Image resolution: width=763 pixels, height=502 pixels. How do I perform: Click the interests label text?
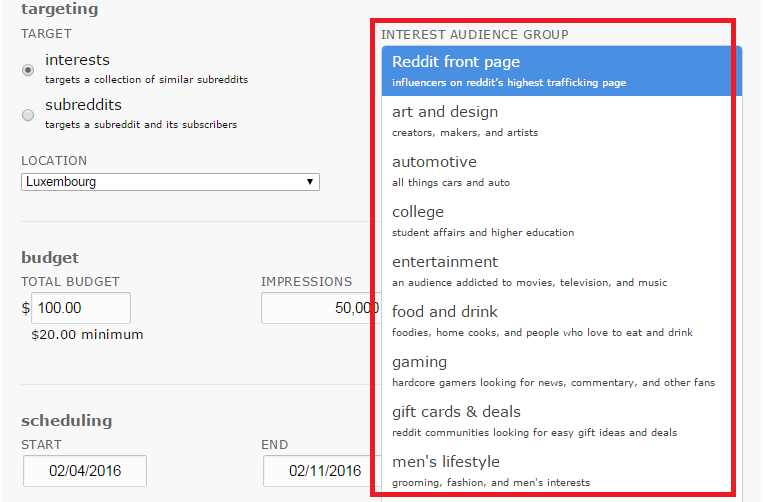tap(77, 60)
